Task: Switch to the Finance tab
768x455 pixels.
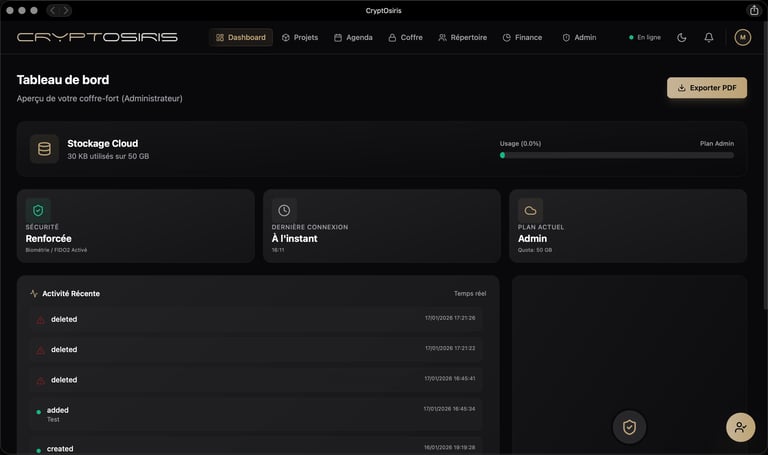Action: coord(523,37)
